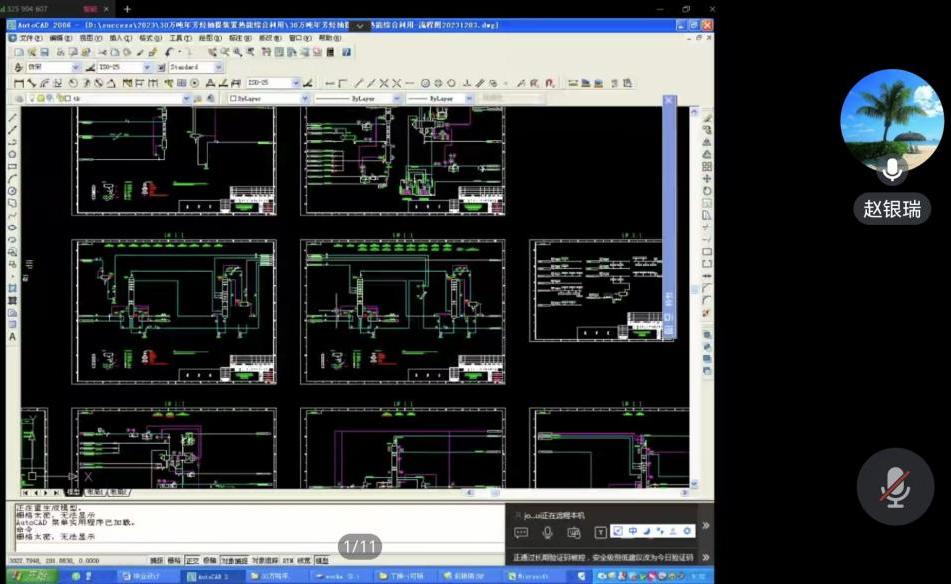The height and width of the screenshot is (584, 951).
Task: Pick the Multiline Text tool (A)
Action: coord(12,337)
